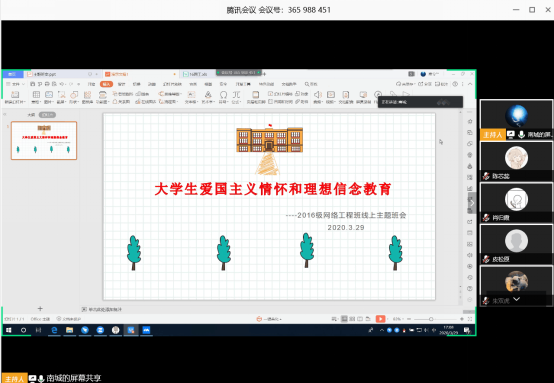Click the add new slide plus button
The width and height of the screenshot is (554, 383).
pyautogui.click(x=40, y=309)
